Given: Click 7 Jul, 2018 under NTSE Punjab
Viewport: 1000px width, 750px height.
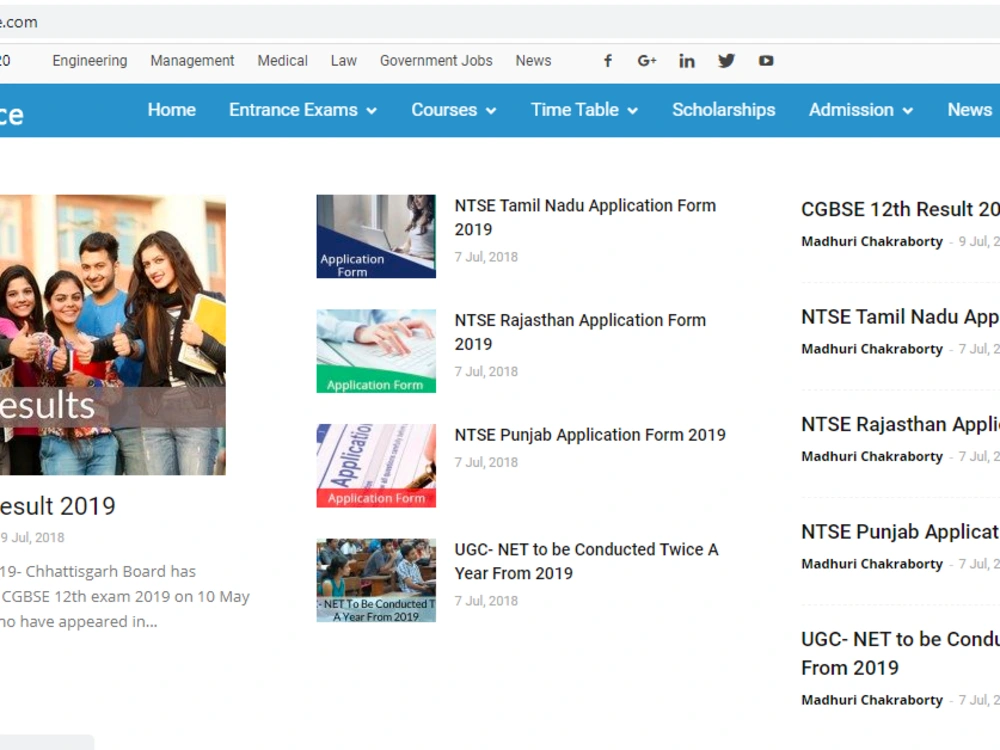Looking at the screenshot, I should click(486, 462).
